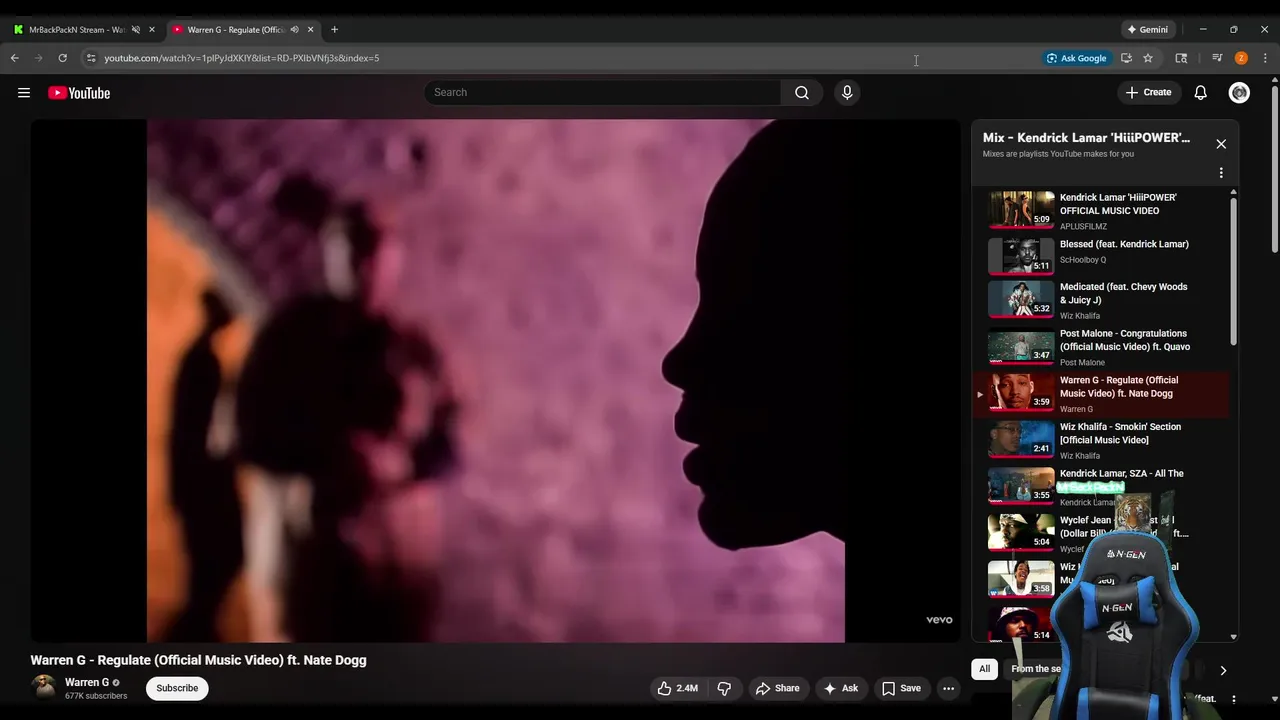This screenshot has width=1280, height=720.
Task: Click the video title Warren G - Regulate
Action: (198, 660)
